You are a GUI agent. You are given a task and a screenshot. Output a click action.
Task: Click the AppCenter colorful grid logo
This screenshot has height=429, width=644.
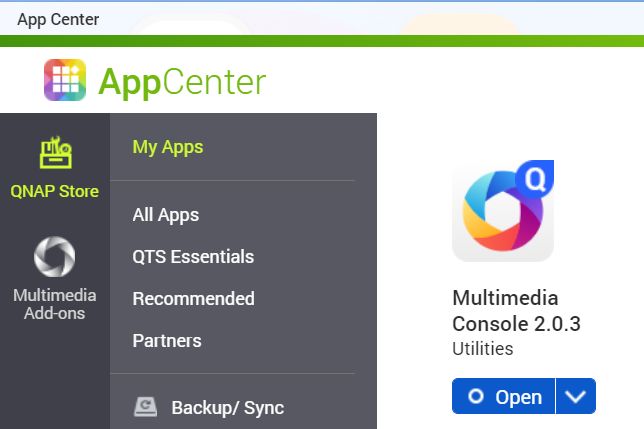click(65, 80)
